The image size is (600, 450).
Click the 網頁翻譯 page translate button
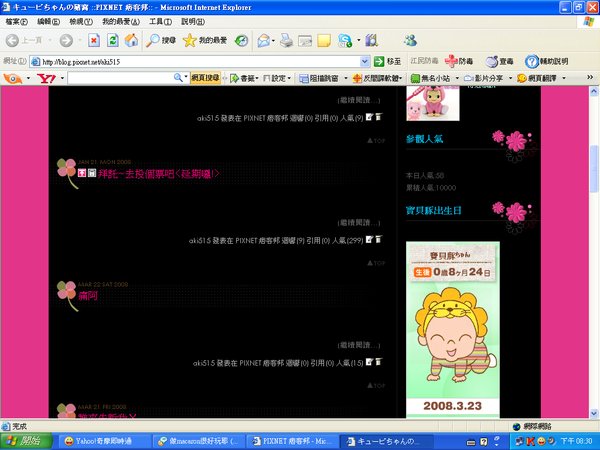point(537,78)
